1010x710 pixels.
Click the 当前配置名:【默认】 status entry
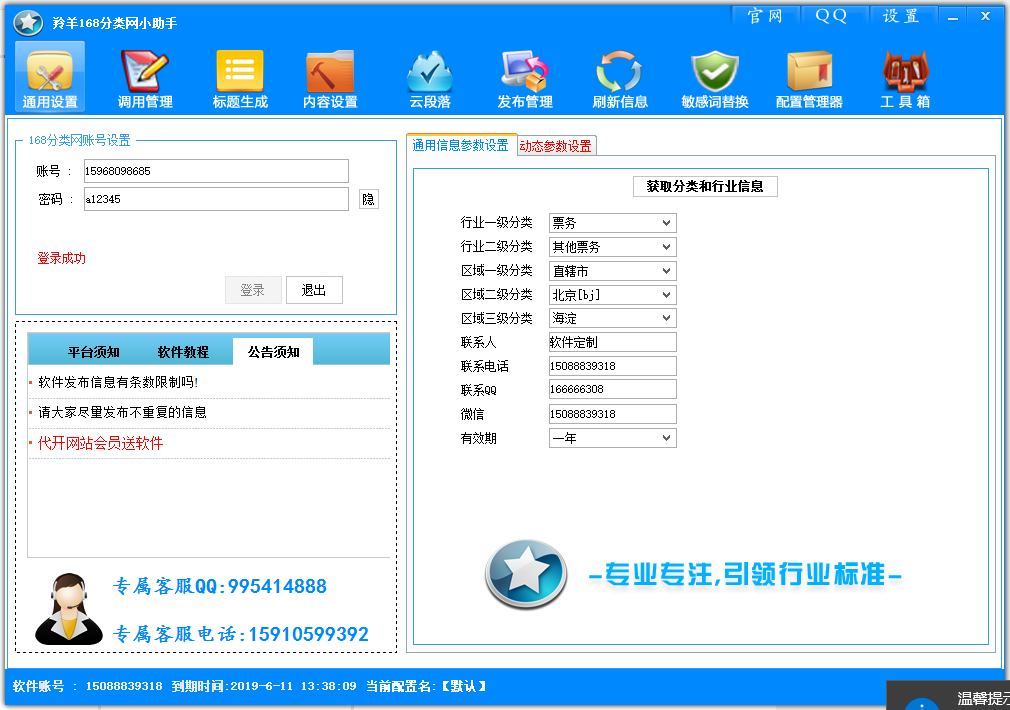tap(426, 686)
